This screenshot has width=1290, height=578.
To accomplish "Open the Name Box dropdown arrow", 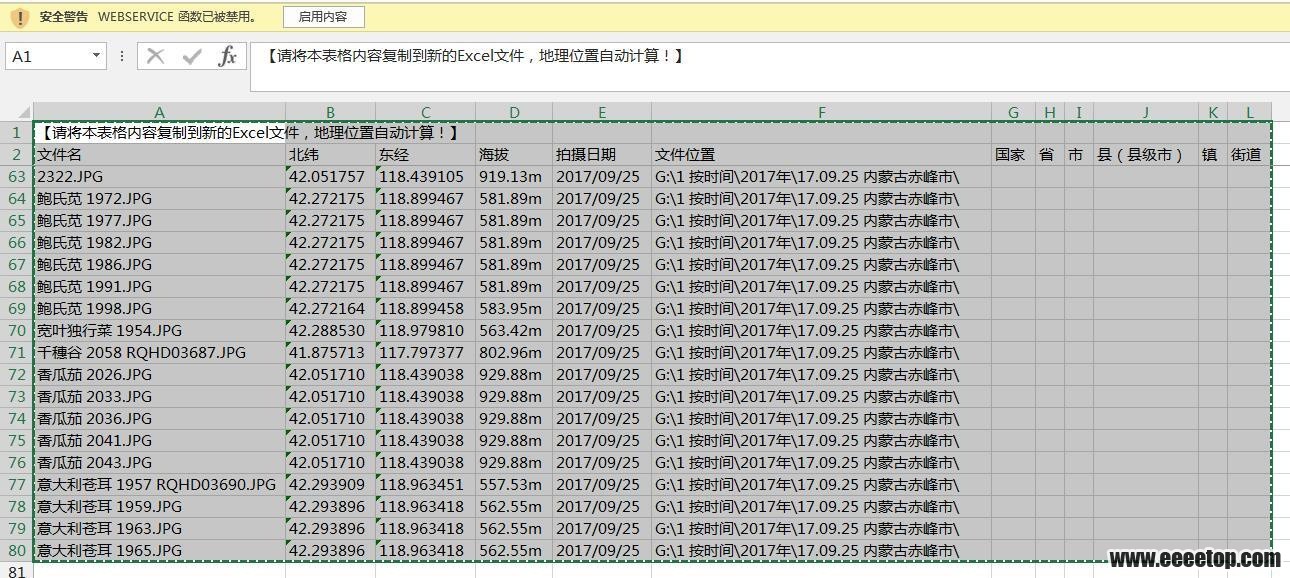I will 96,56.
